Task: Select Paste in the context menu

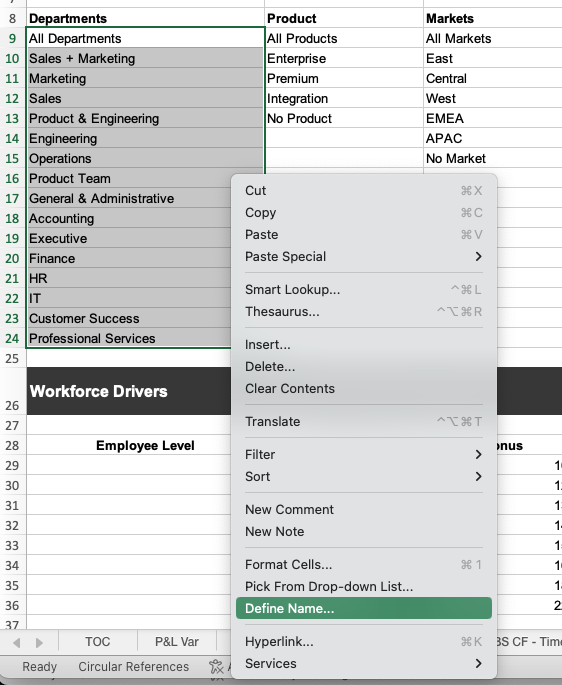Action: tap(364, 235)
